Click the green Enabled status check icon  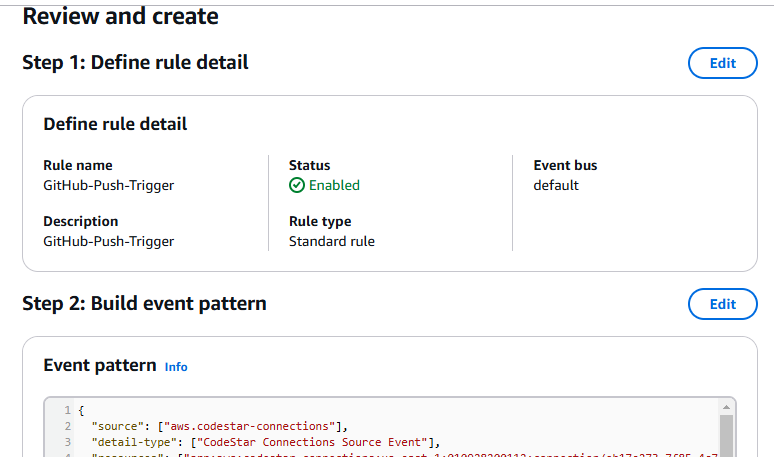coord(297,185)
